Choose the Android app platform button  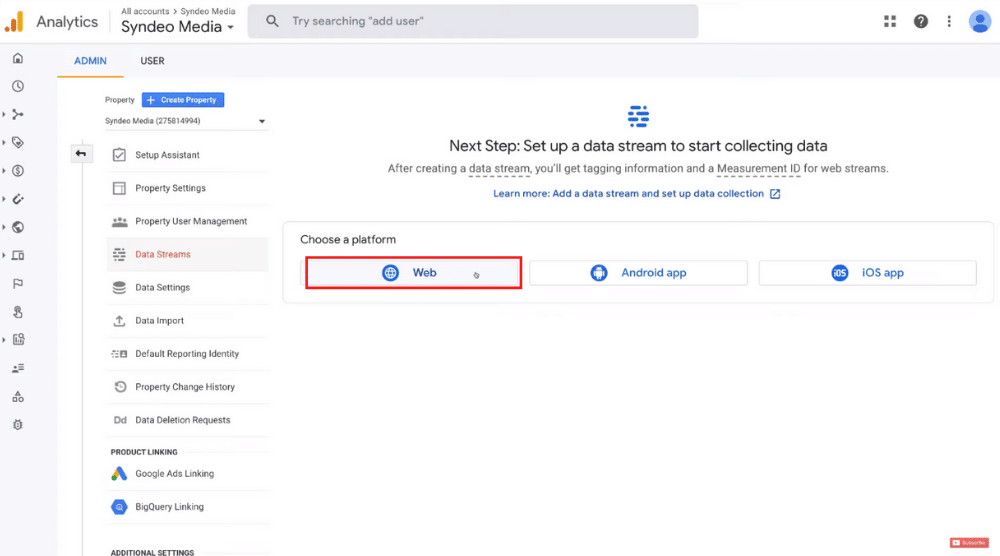[638, 273]
